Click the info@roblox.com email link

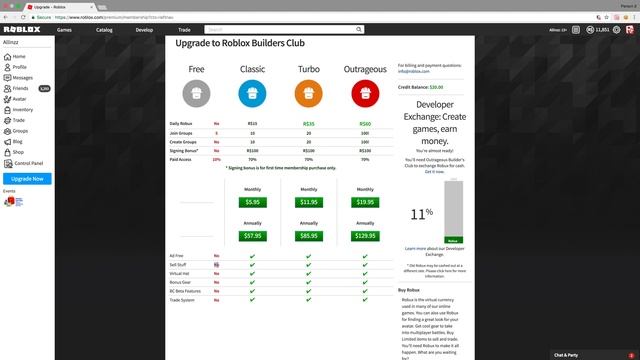click(413, 71)
